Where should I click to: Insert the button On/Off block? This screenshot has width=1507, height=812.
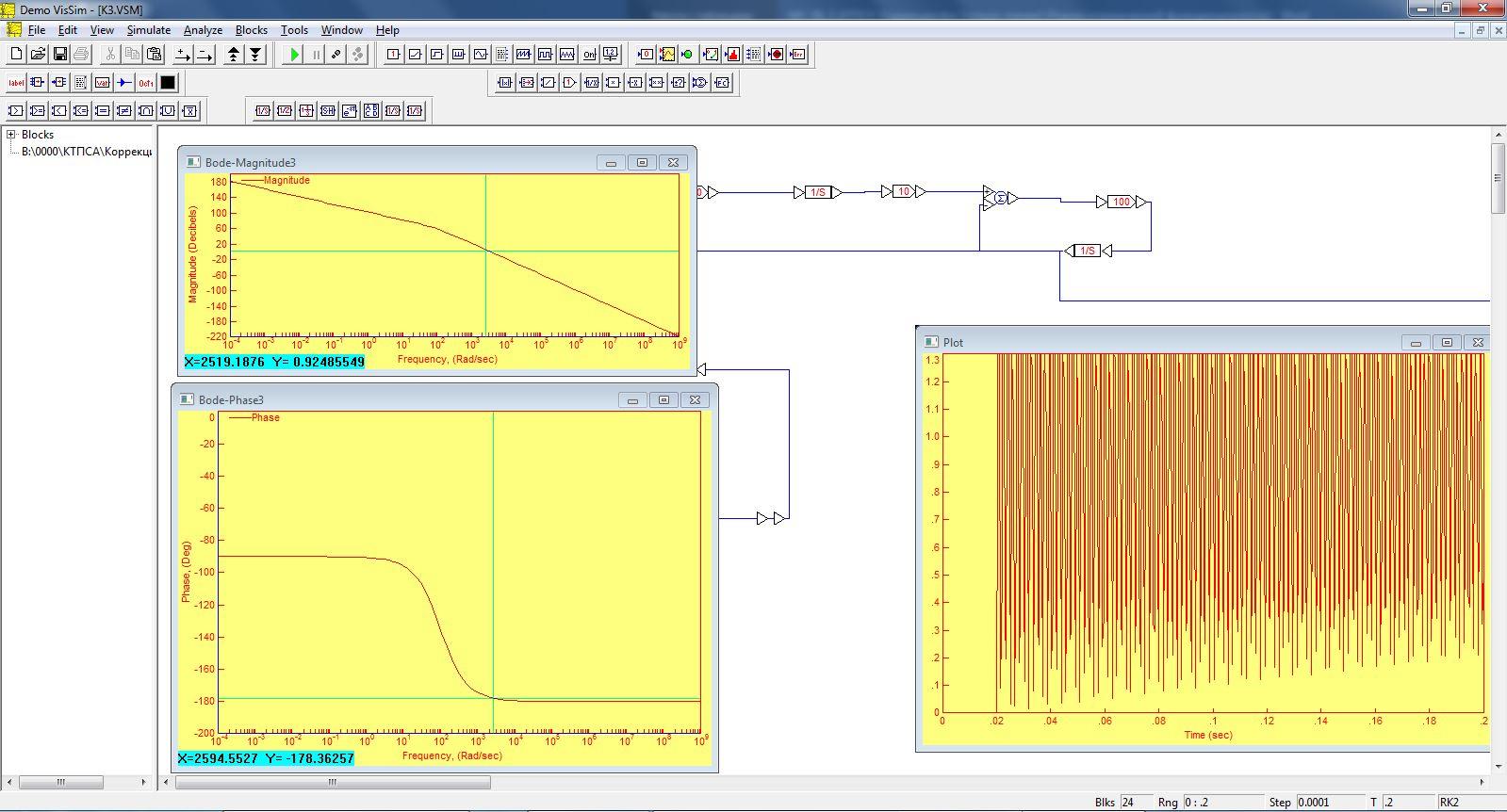pos(589,55)
